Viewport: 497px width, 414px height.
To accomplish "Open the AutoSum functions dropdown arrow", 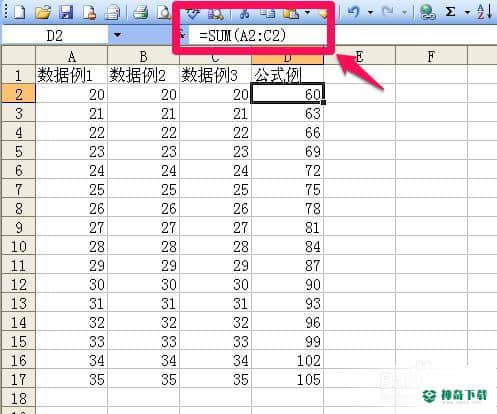I will [467, 13].
